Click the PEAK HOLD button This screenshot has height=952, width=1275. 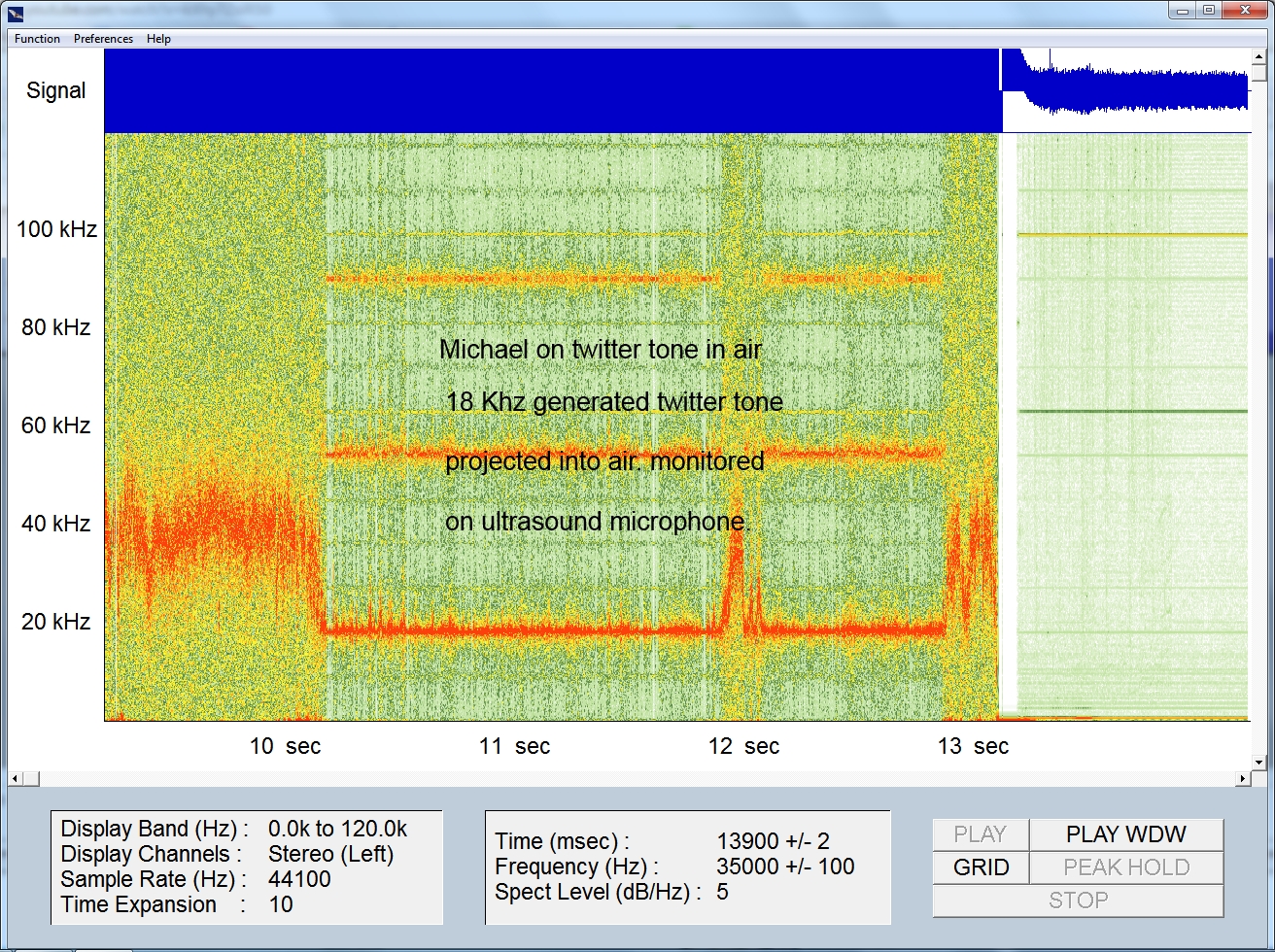point(1125,867)
